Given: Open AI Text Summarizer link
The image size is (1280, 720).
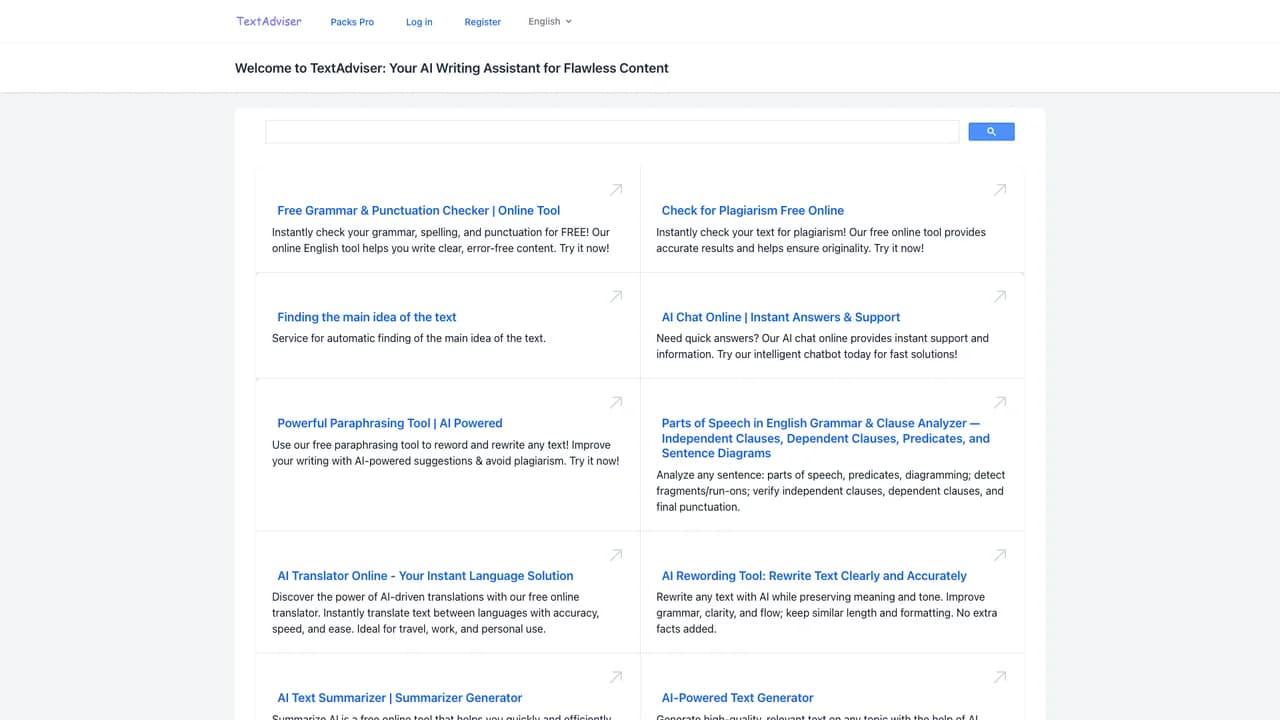Looking at the screenshot, I should pyautogui.click(x=400, y=698).
